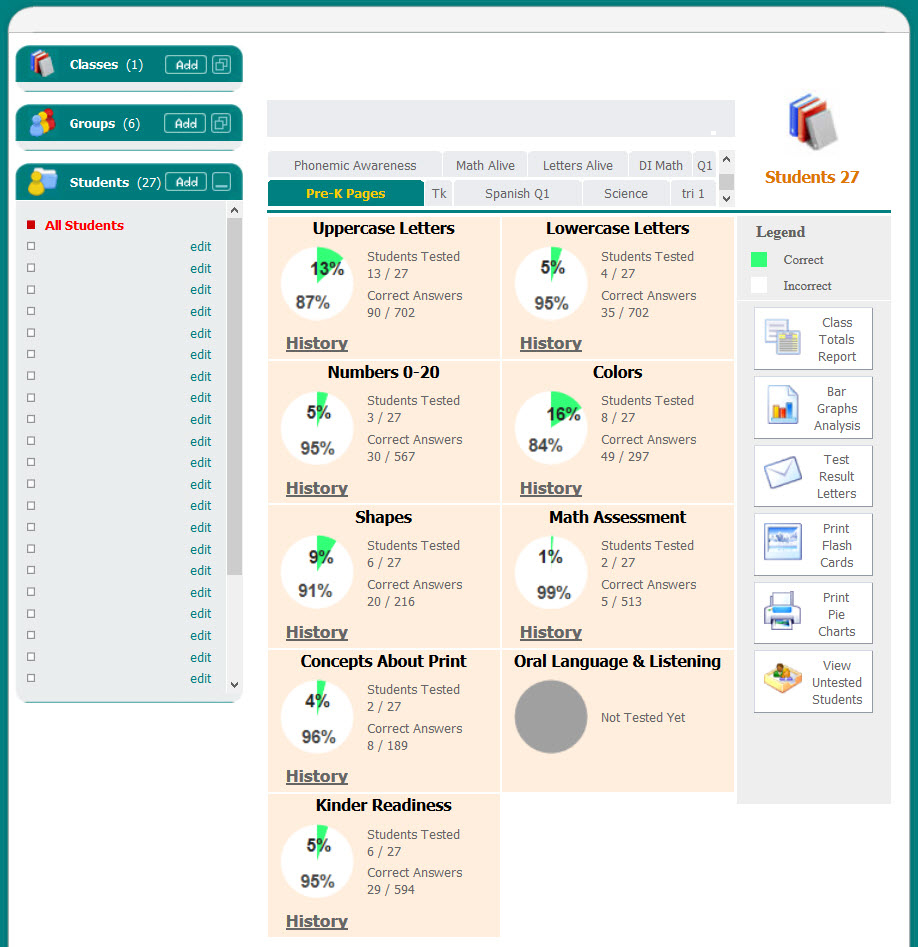Open Shapes History link
The height and width of the screenshot is (947, 918).
click(x=316, y=632)
